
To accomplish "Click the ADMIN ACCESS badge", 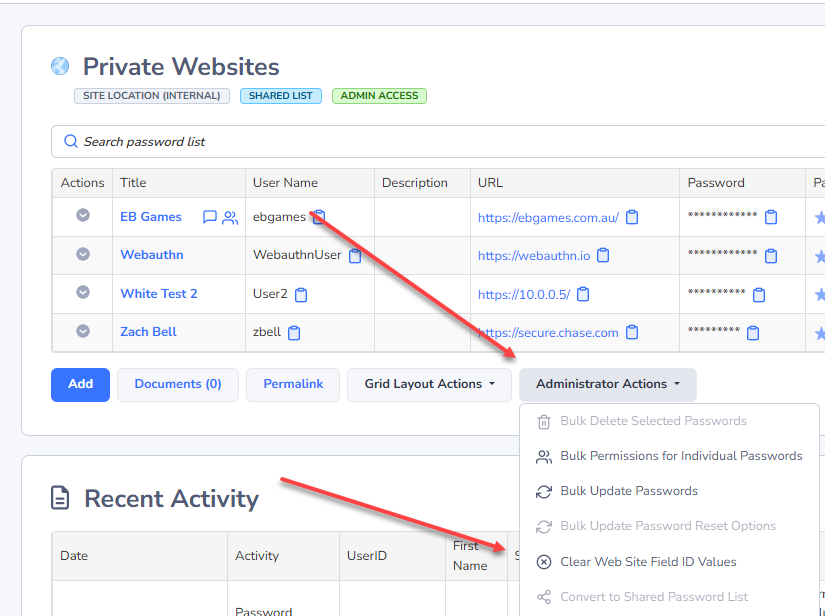I will pos(379,96).
